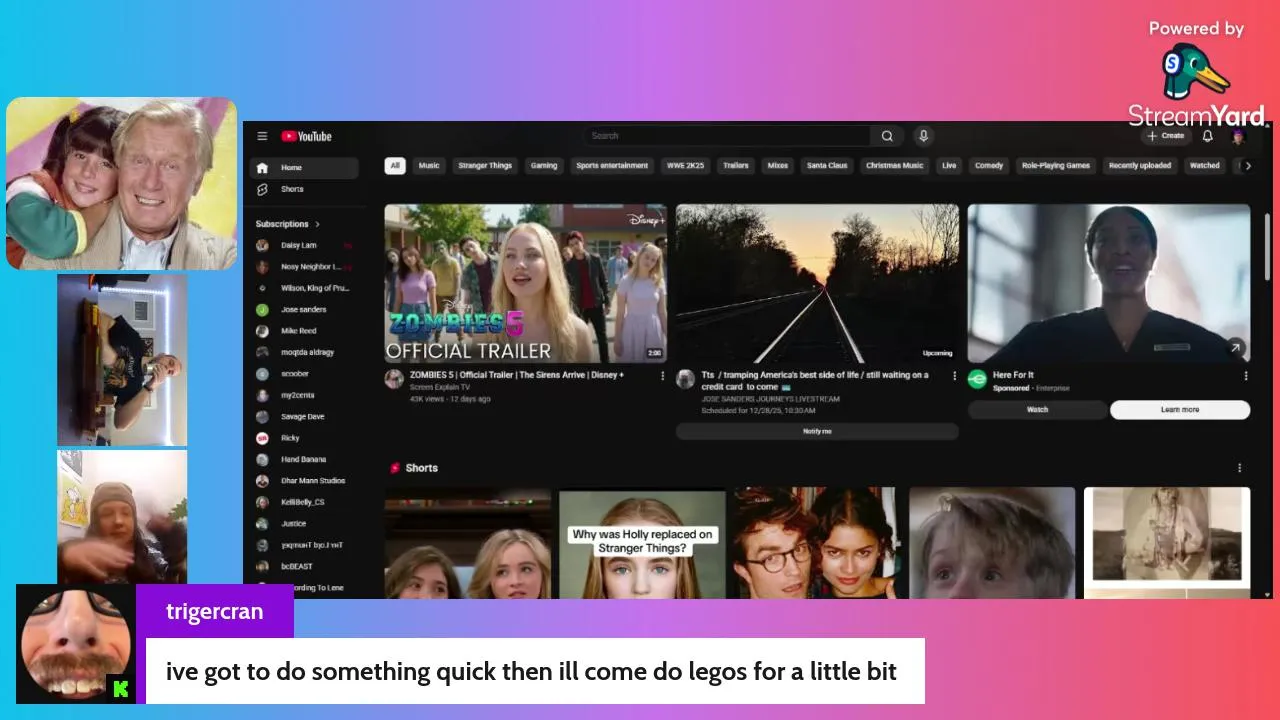Open Savage Dave channel avatar

tap(262, 417)
